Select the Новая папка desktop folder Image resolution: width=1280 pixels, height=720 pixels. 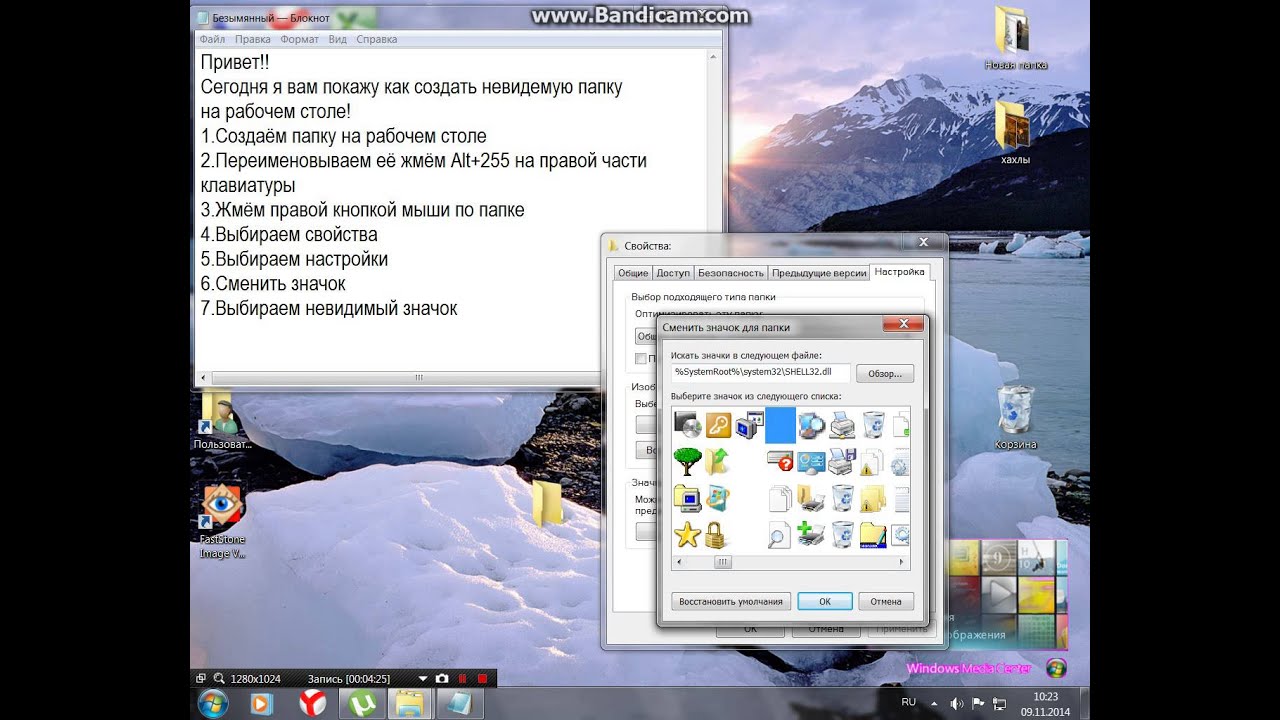(x=1014, y=38)
